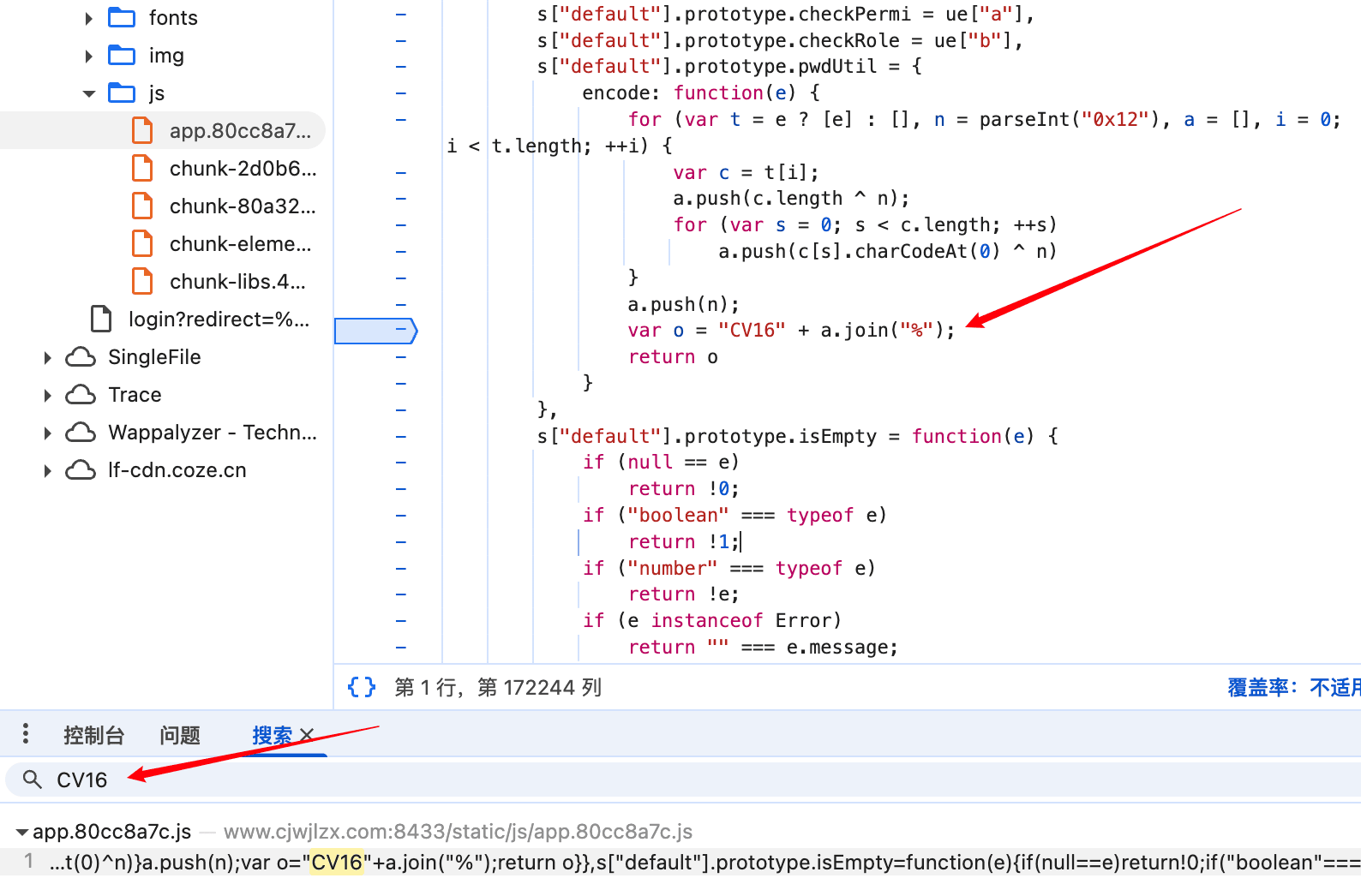Open chunk-libs.4 file in tree

tap(237, 282)
